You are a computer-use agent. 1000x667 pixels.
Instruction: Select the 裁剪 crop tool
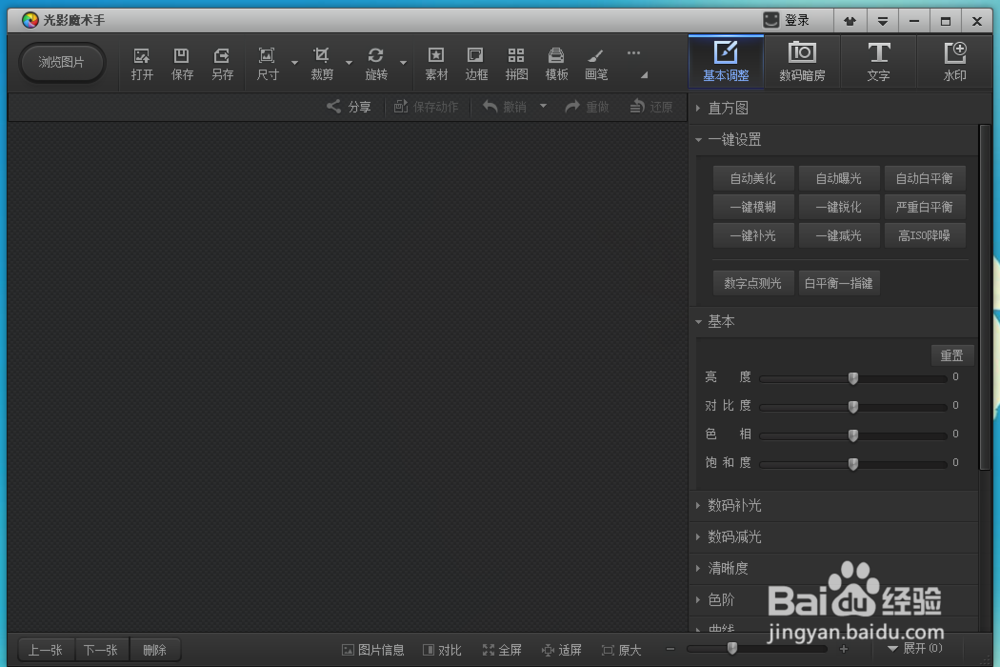click(322, 62)
